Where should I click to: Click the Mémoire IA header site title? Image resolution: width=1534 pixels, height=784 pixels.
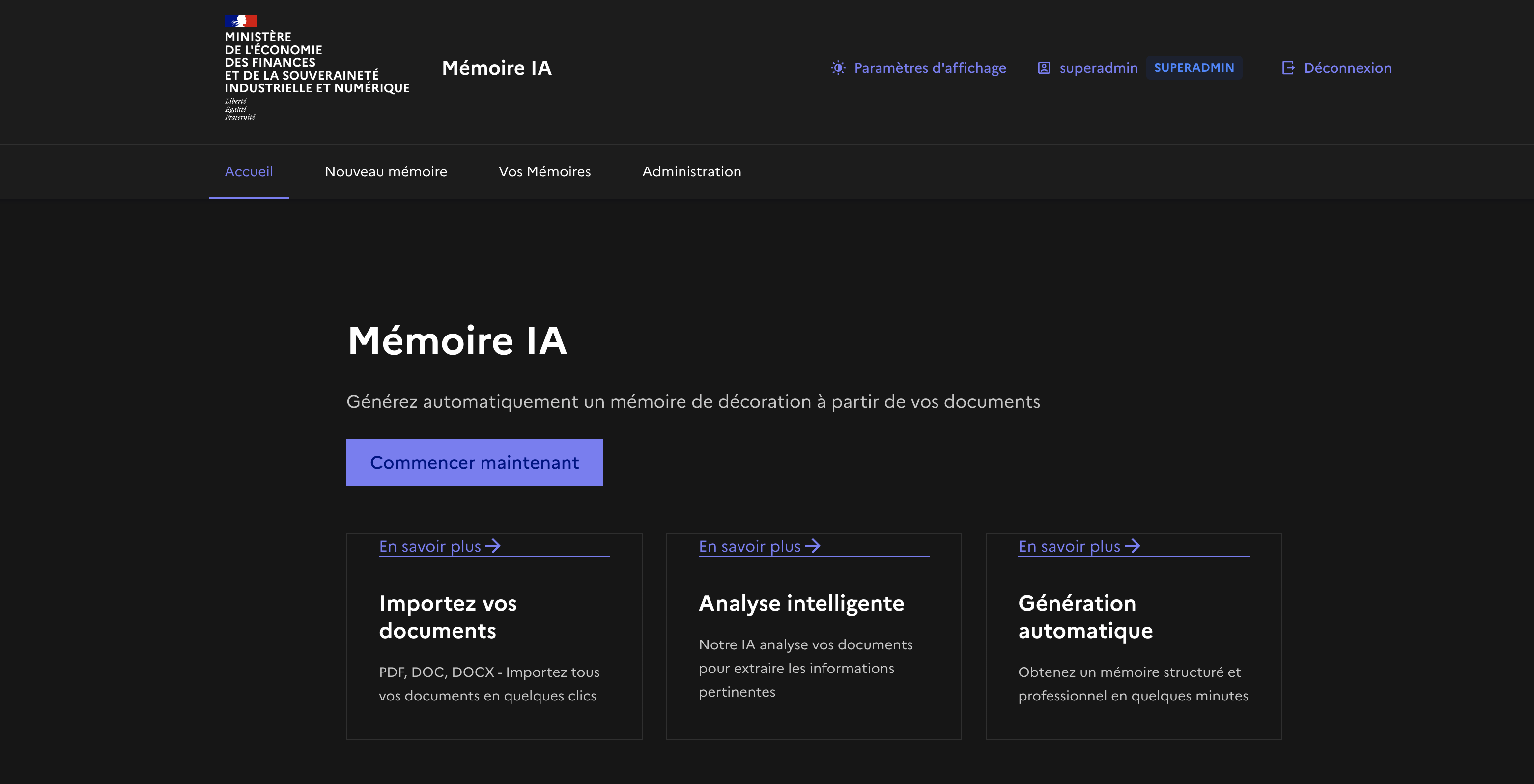click(x=497, y=68)
